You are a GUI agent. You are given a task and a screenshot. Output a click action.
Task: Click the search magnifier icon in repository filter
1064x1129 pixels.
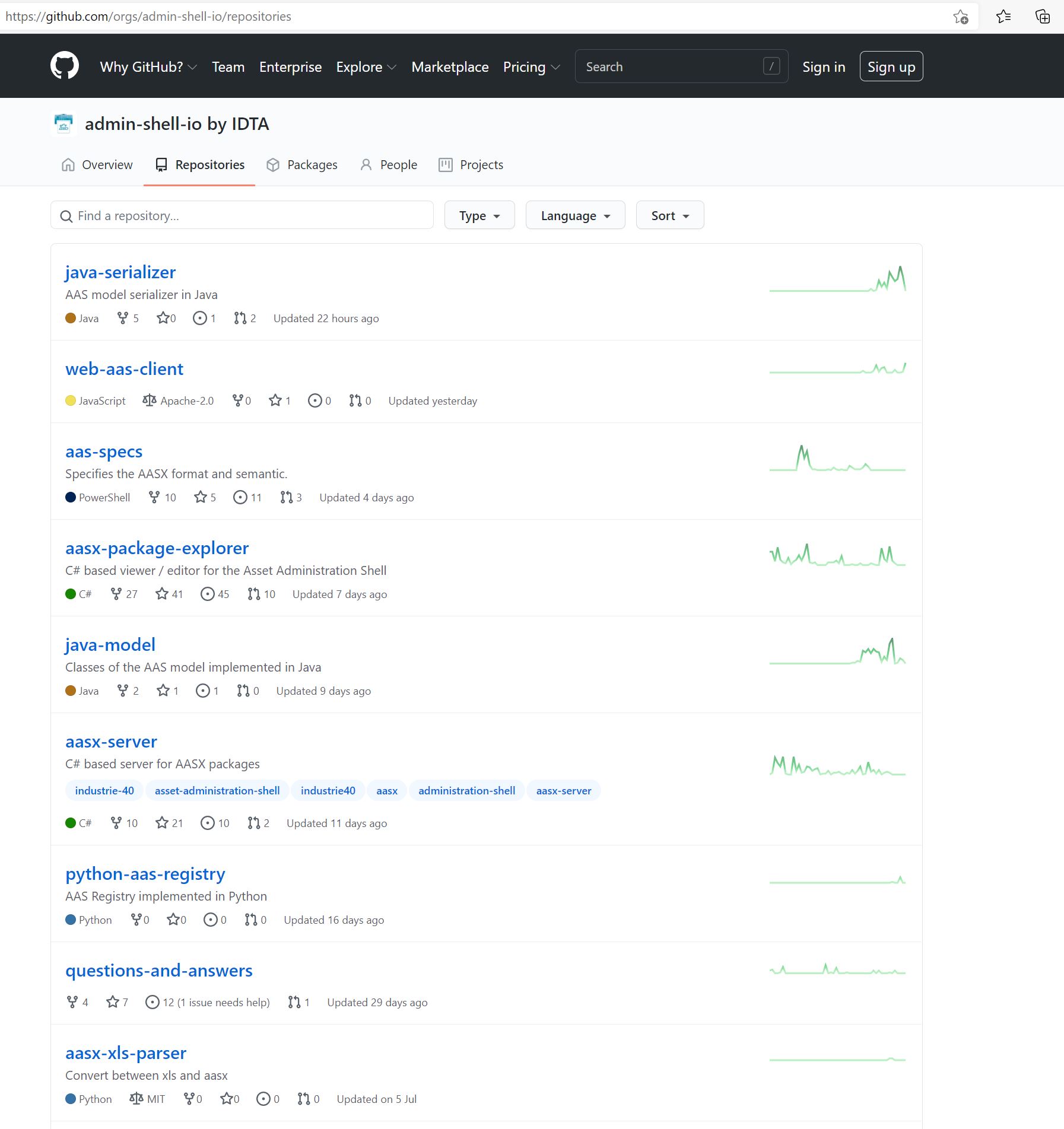click(x=66, y=217)
